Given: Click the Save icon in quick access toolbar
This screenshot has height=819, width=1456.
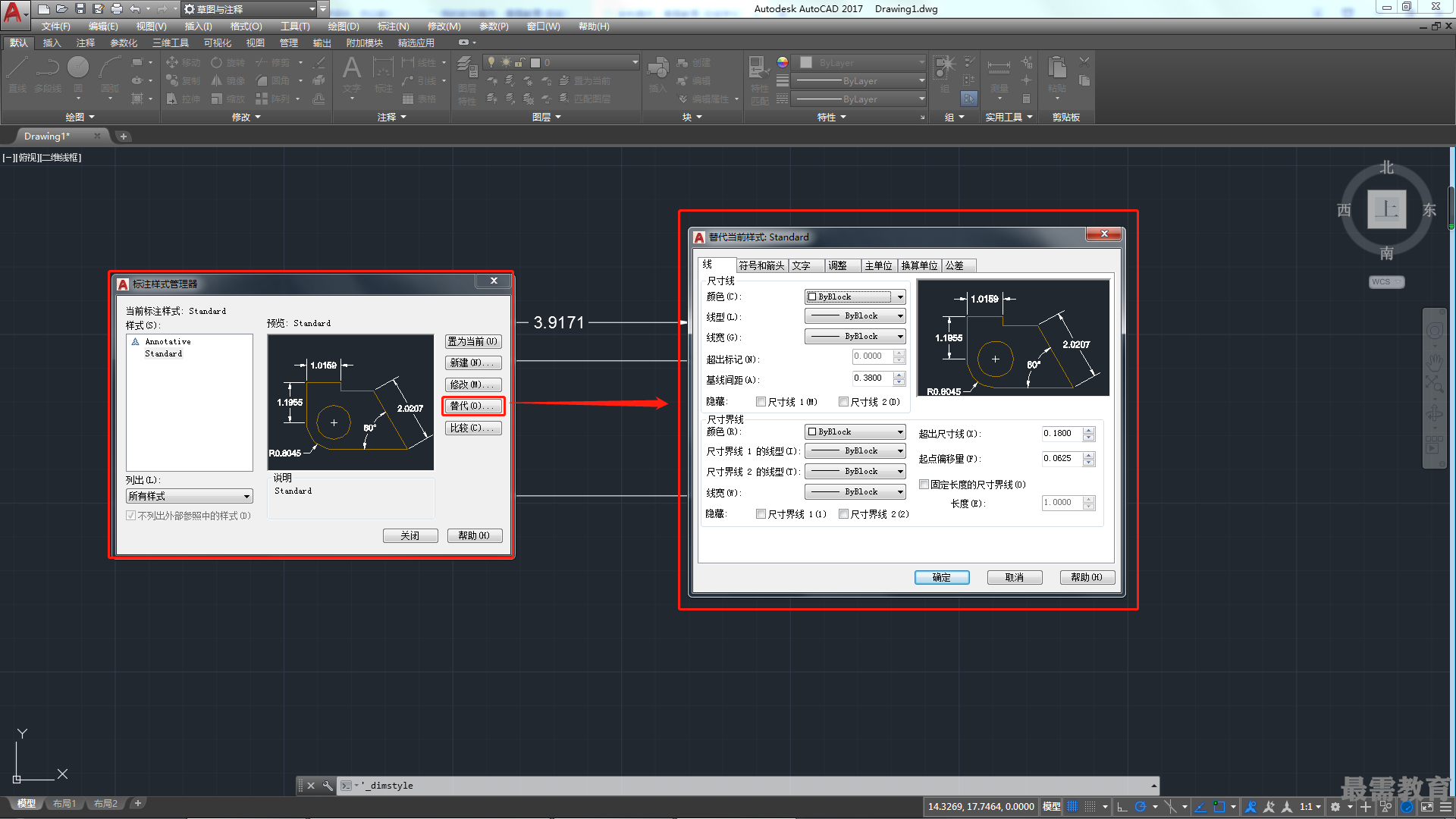Looking at the screenshot, I should [80, 9].
